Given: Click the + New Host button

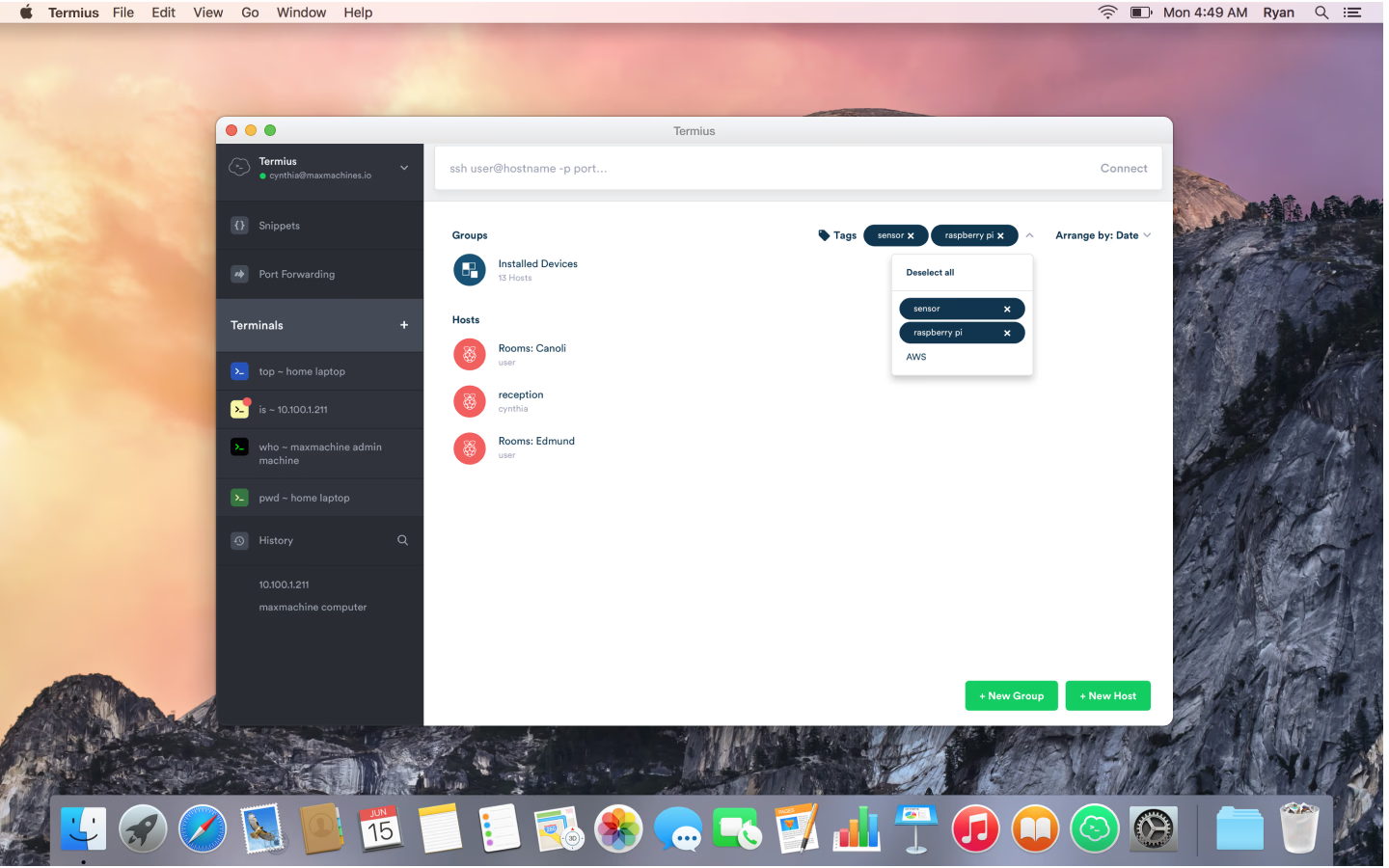Looking at the screenshot, I should click(x=1107, y=695).
